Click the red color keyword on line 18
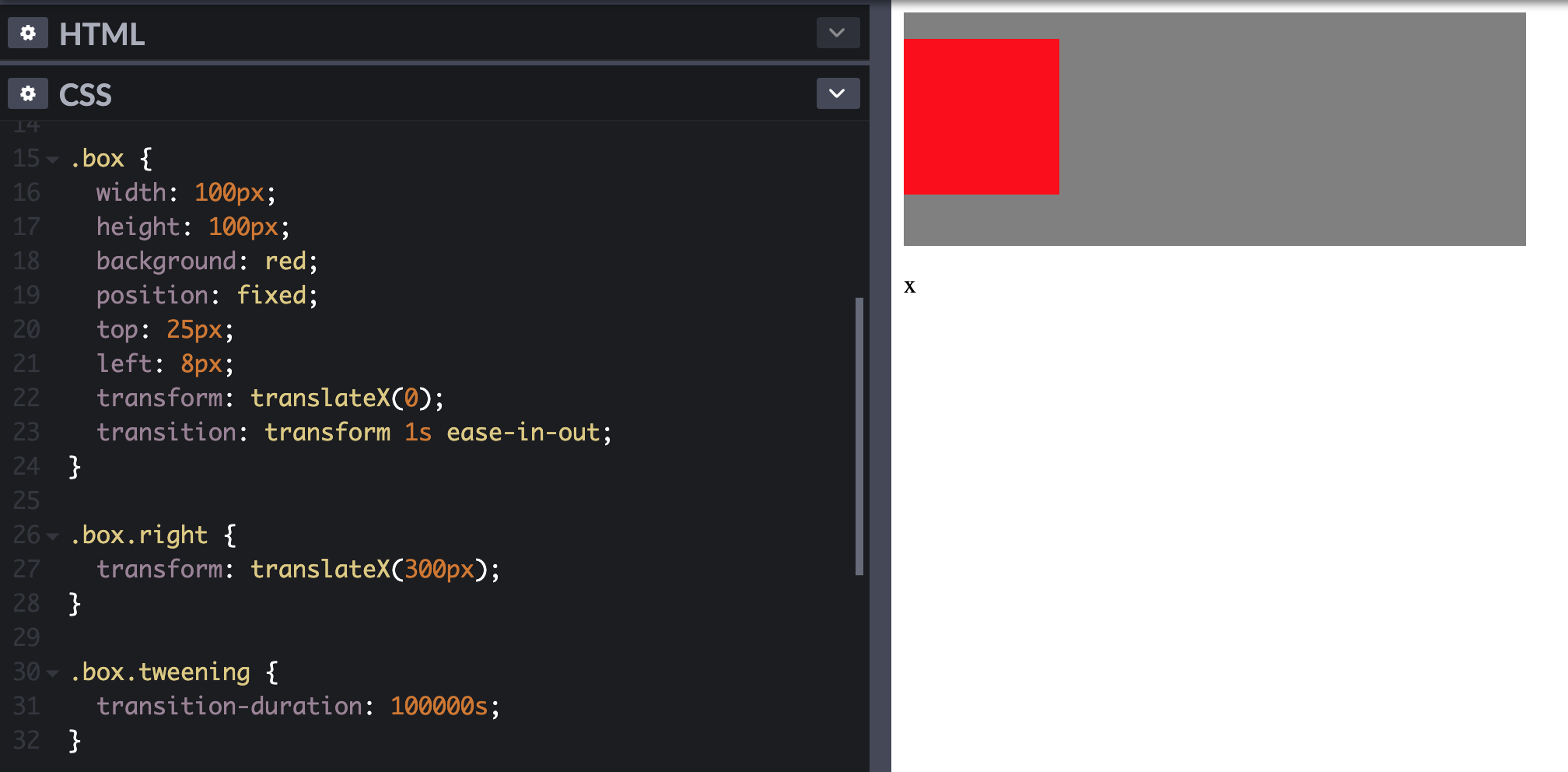Screen dimensions: 1568x772 click(285, 261)
